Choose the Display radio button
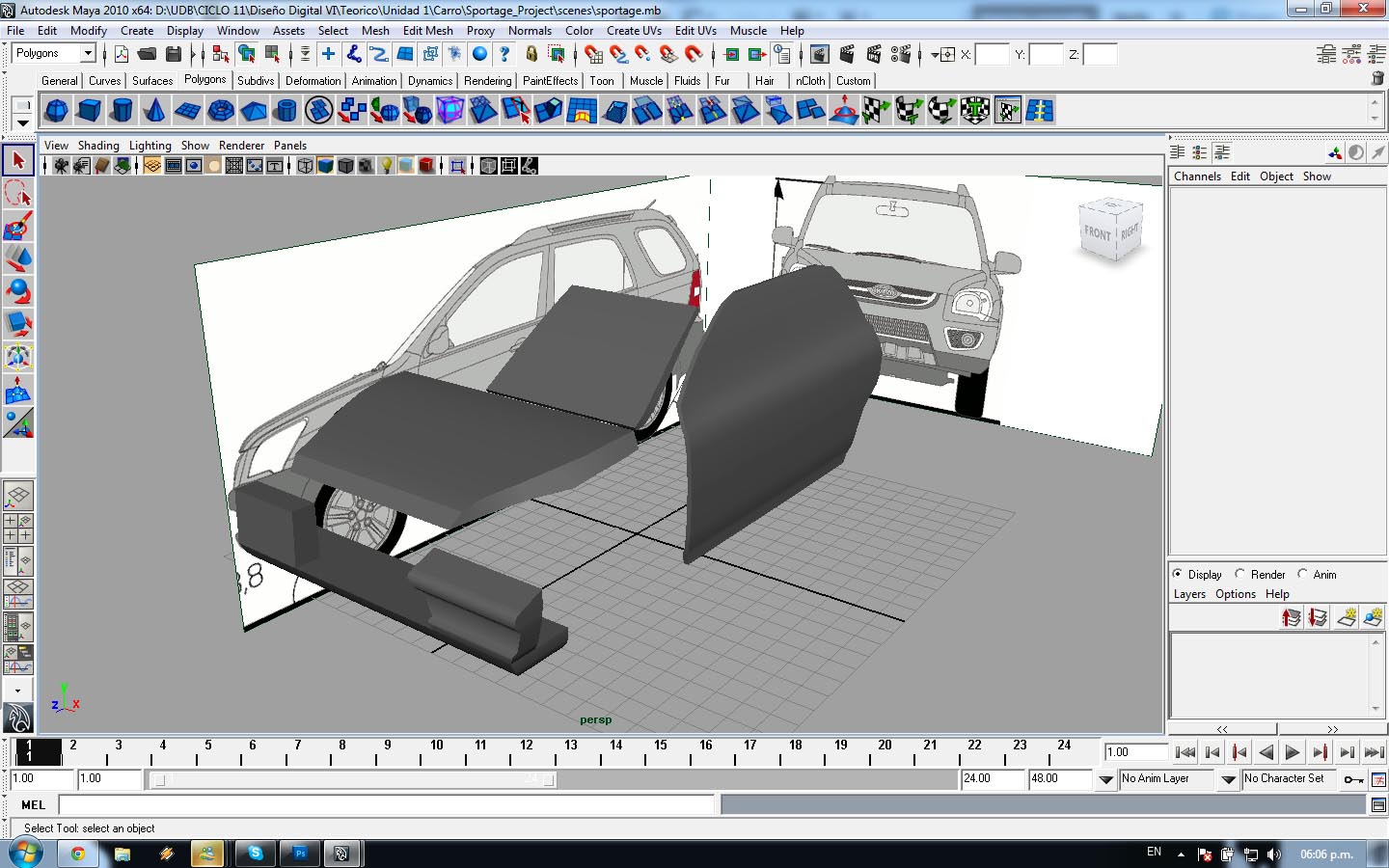Viewport: 1389px width, 868px height. (1178, 574)
